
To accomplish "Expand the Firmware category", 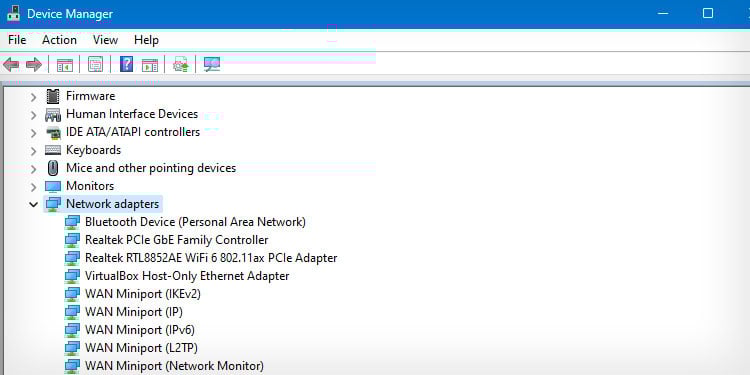I will coord(33,97).
